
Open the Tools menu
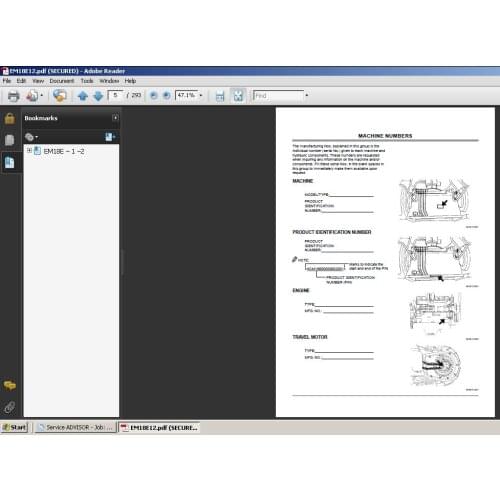click(x=87, y=81)
